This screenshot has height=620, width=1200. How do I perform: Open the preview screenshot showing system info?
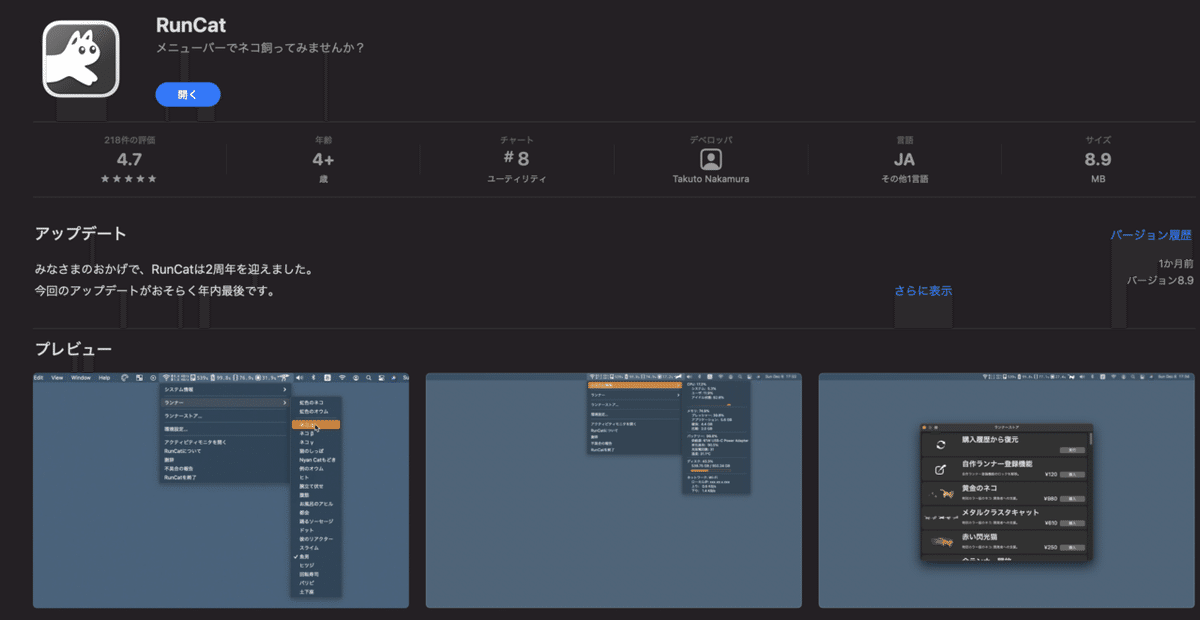point(614,490)
